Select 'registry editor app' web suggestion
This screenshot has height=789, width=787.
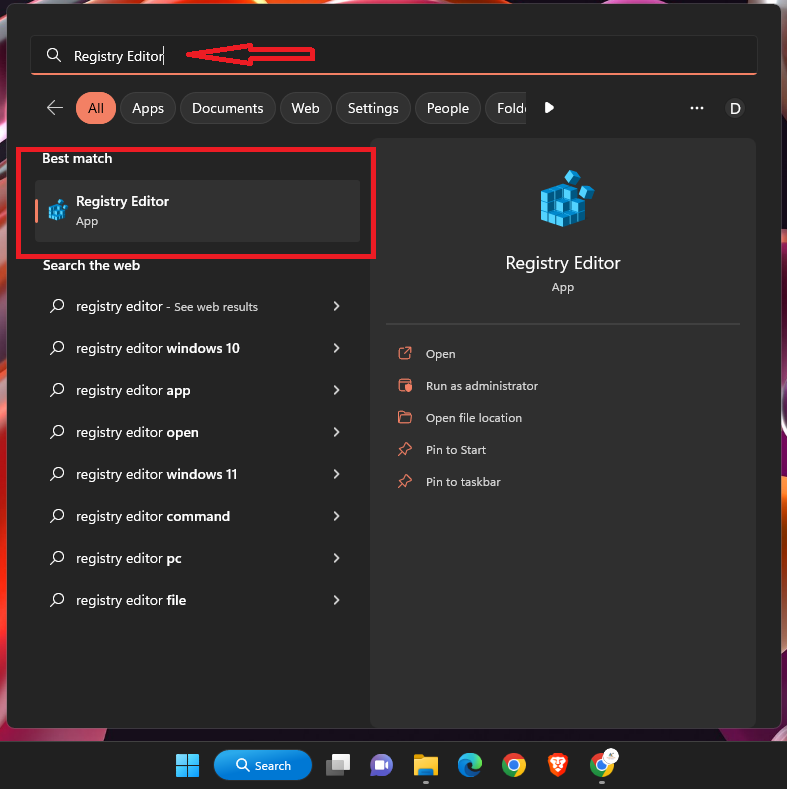(x=197, y=390)
